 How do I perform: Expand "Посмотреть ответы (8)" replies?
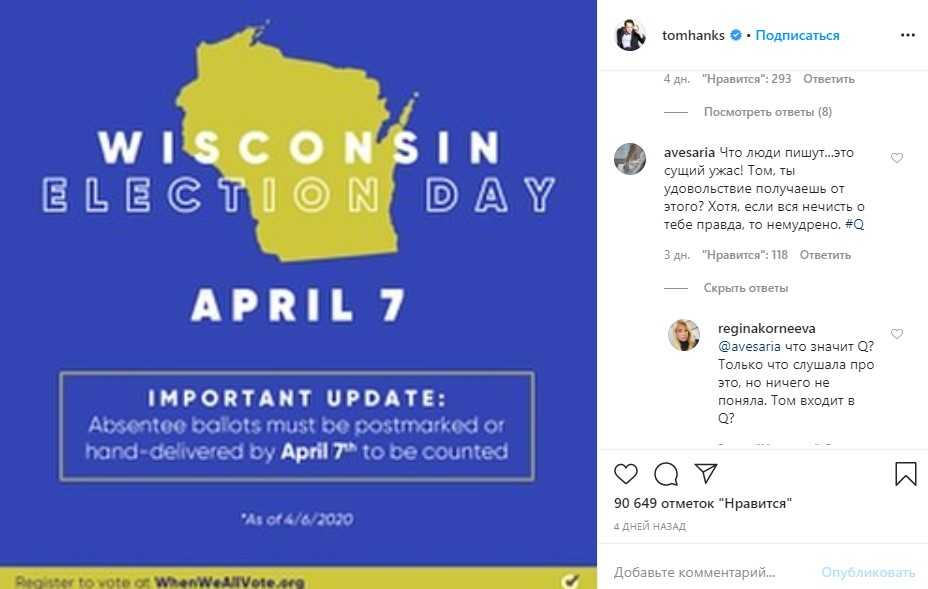click(x=767, y=112)
